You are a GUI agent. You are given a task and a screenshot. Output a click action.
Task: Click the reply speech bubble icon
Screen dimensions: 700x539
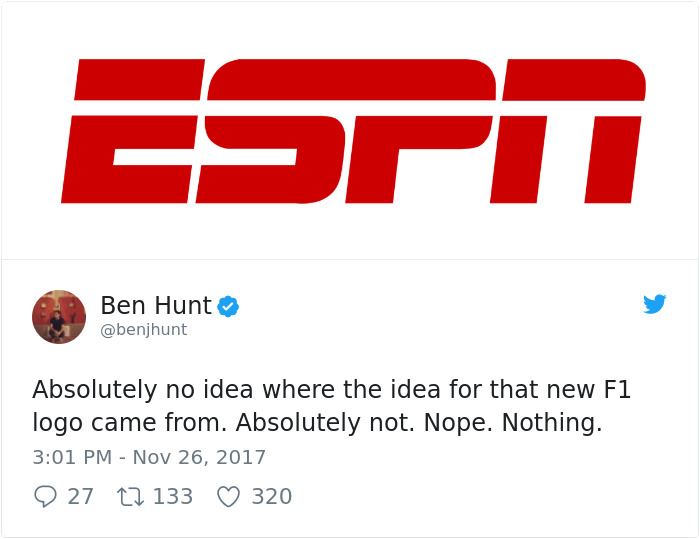45,496
